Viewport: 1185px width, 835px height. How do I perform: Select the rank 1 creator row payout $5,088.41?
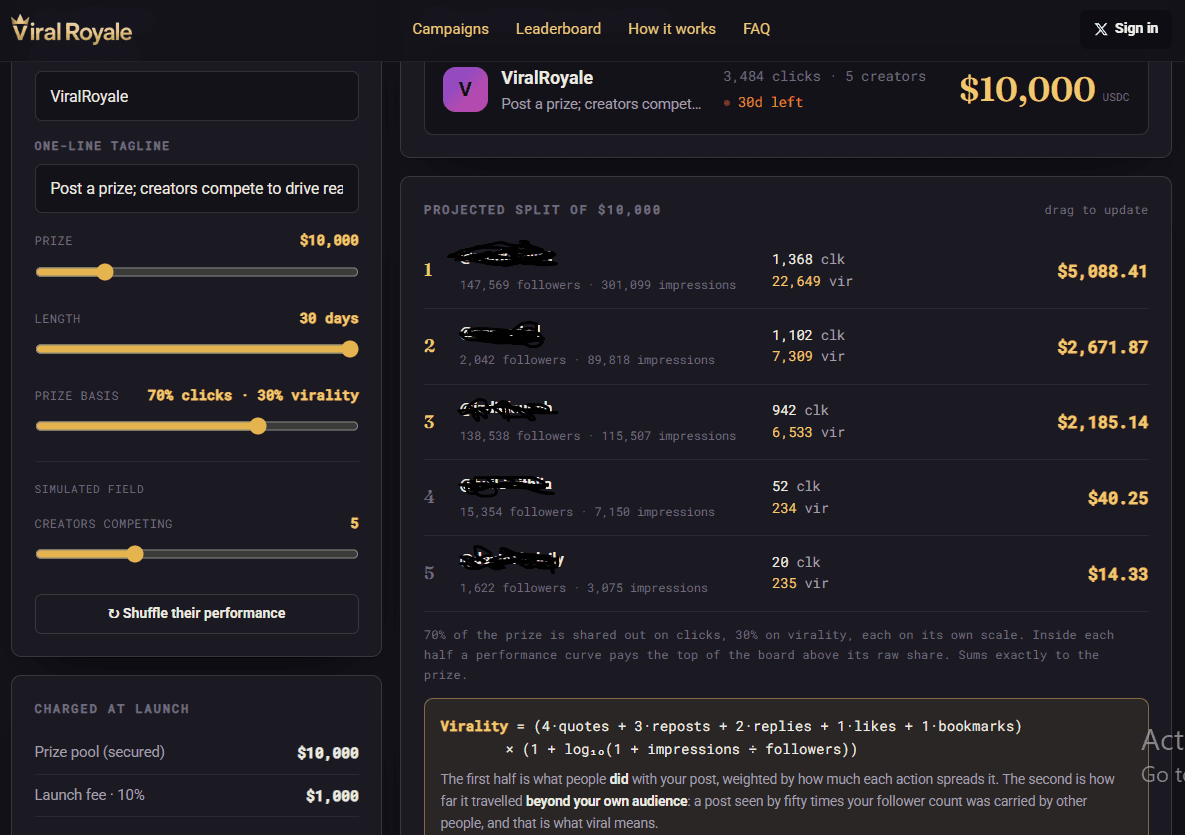pyautogui.click(x=1102, y=271)
